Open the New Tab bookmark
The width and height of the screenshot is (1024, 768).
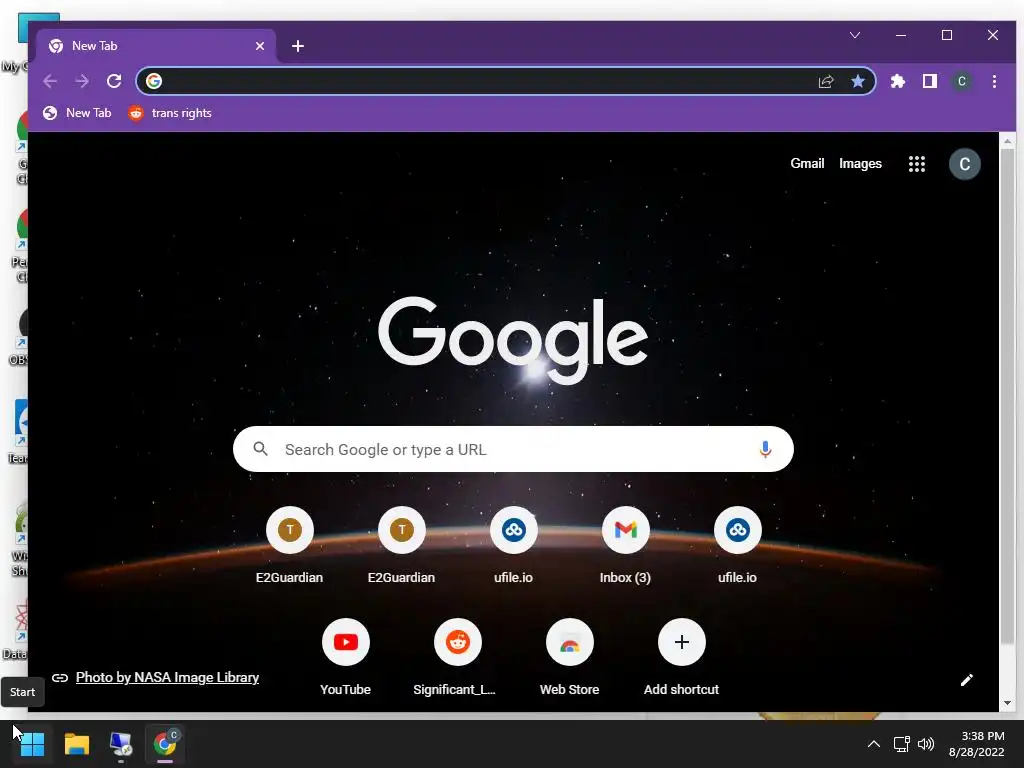(x=77, y=113)
